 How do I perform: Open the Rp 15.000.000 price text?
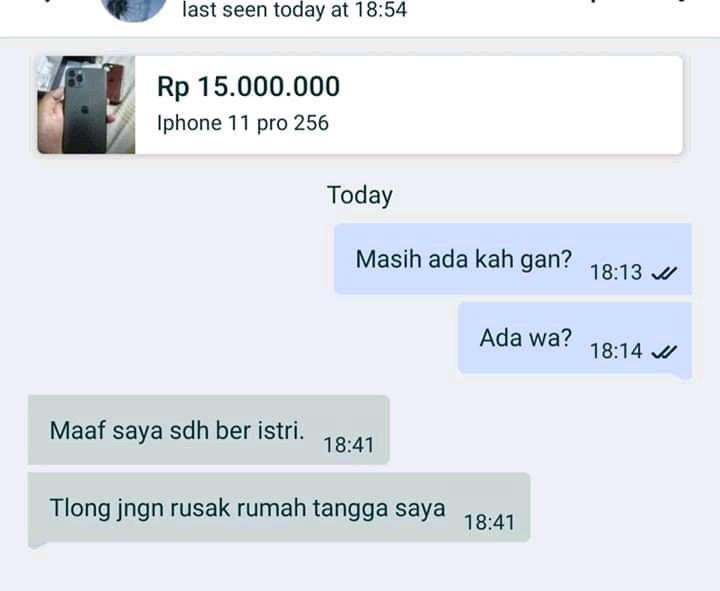coord(248,87)
